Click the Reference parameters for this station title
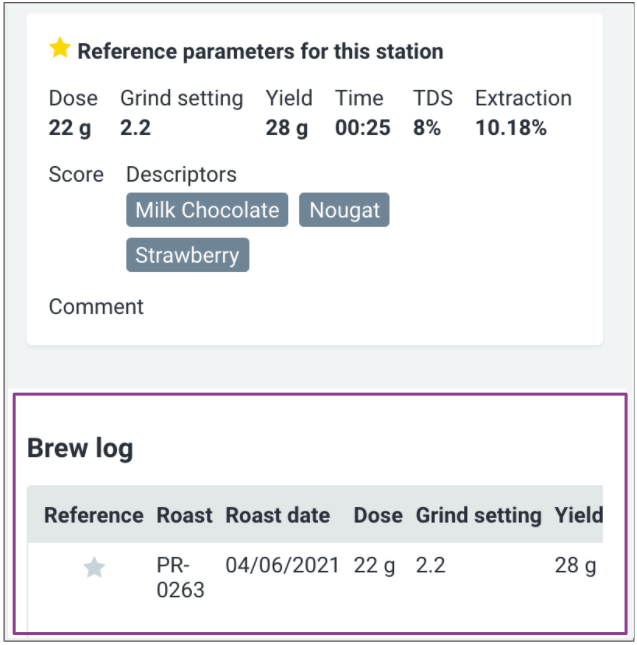Image resolution: width=637 pixels, height=645 pixels. tap(260, 51)
